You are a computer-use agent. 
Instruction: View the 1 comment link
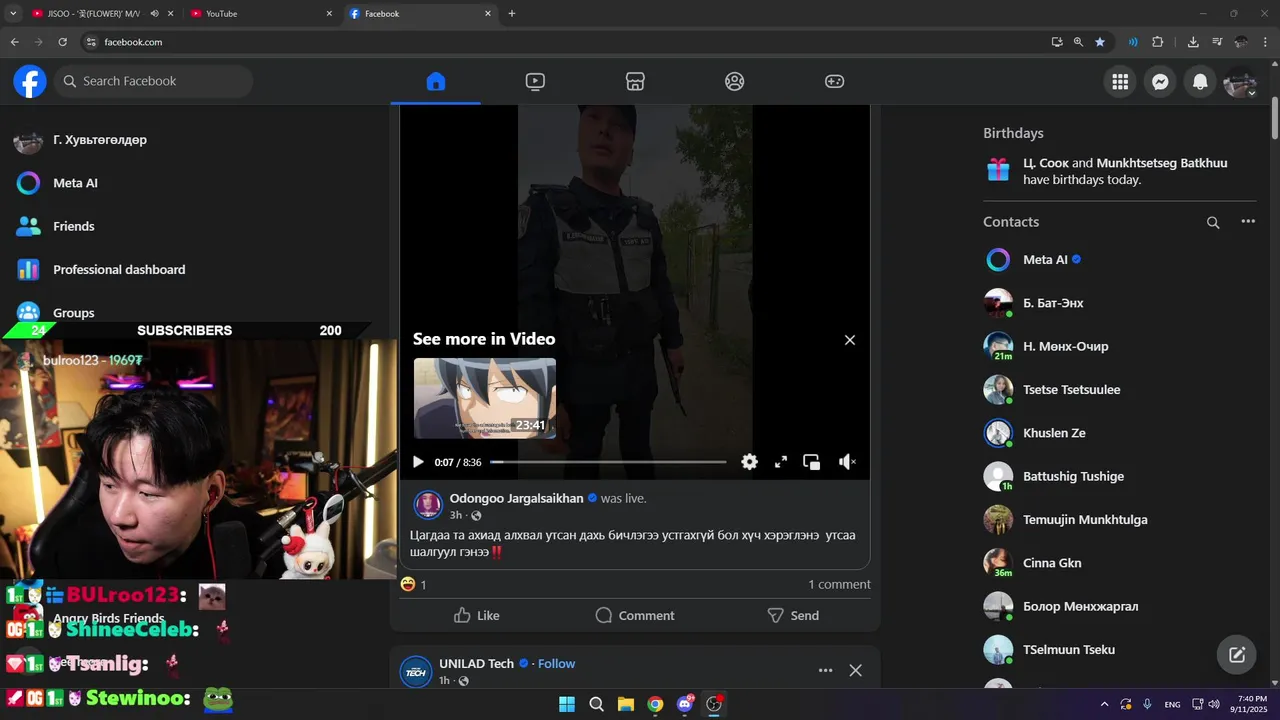[839, 584]
